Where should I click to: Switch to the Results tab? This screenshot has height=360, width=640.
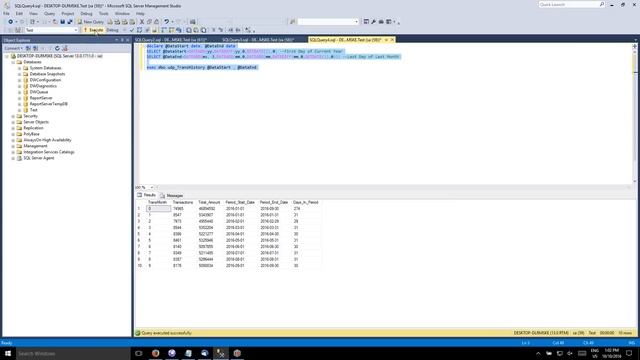pyautogui.click(x=147, y=195)
